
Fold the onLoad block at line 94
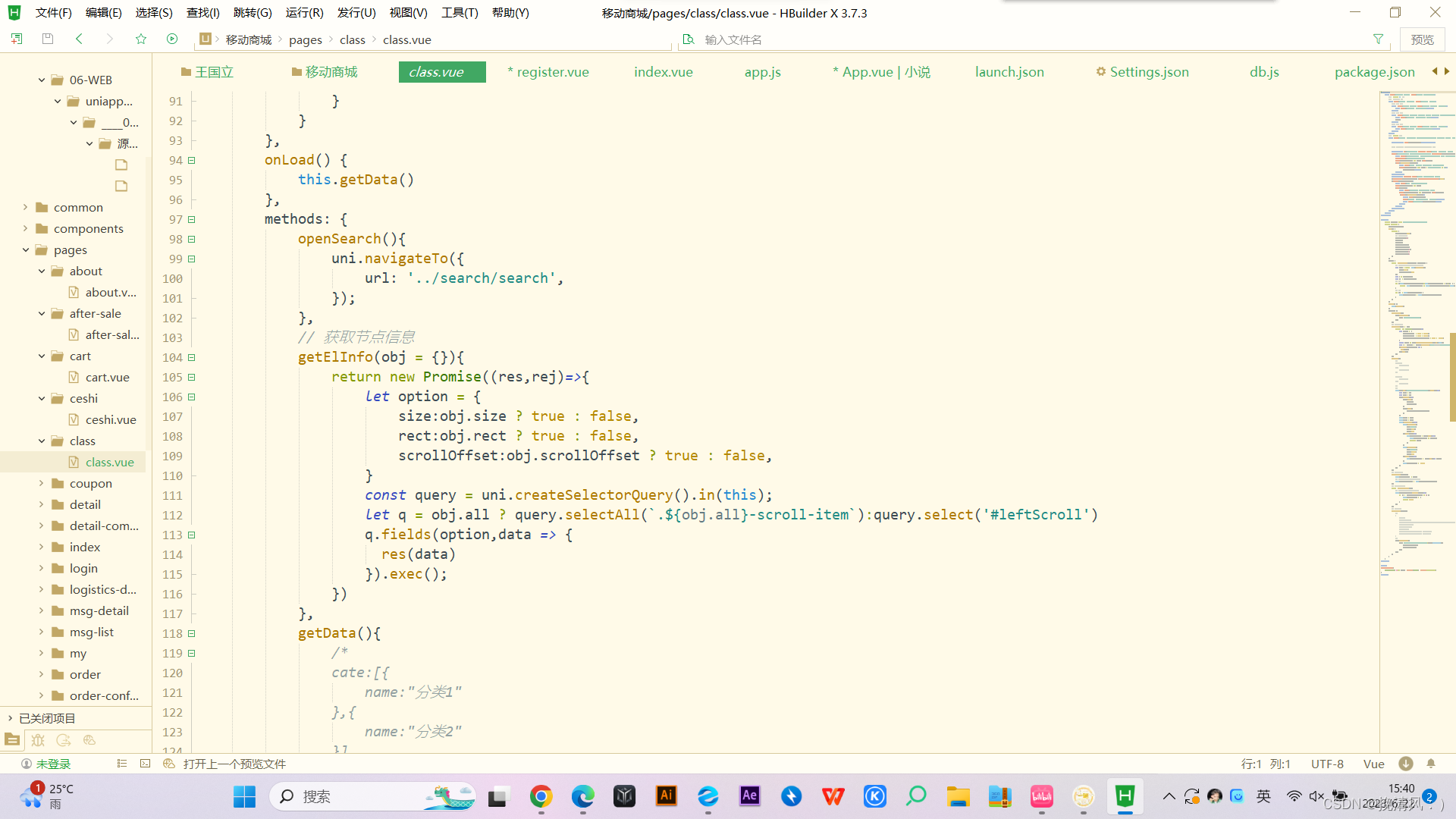click(x=192, y=160)
